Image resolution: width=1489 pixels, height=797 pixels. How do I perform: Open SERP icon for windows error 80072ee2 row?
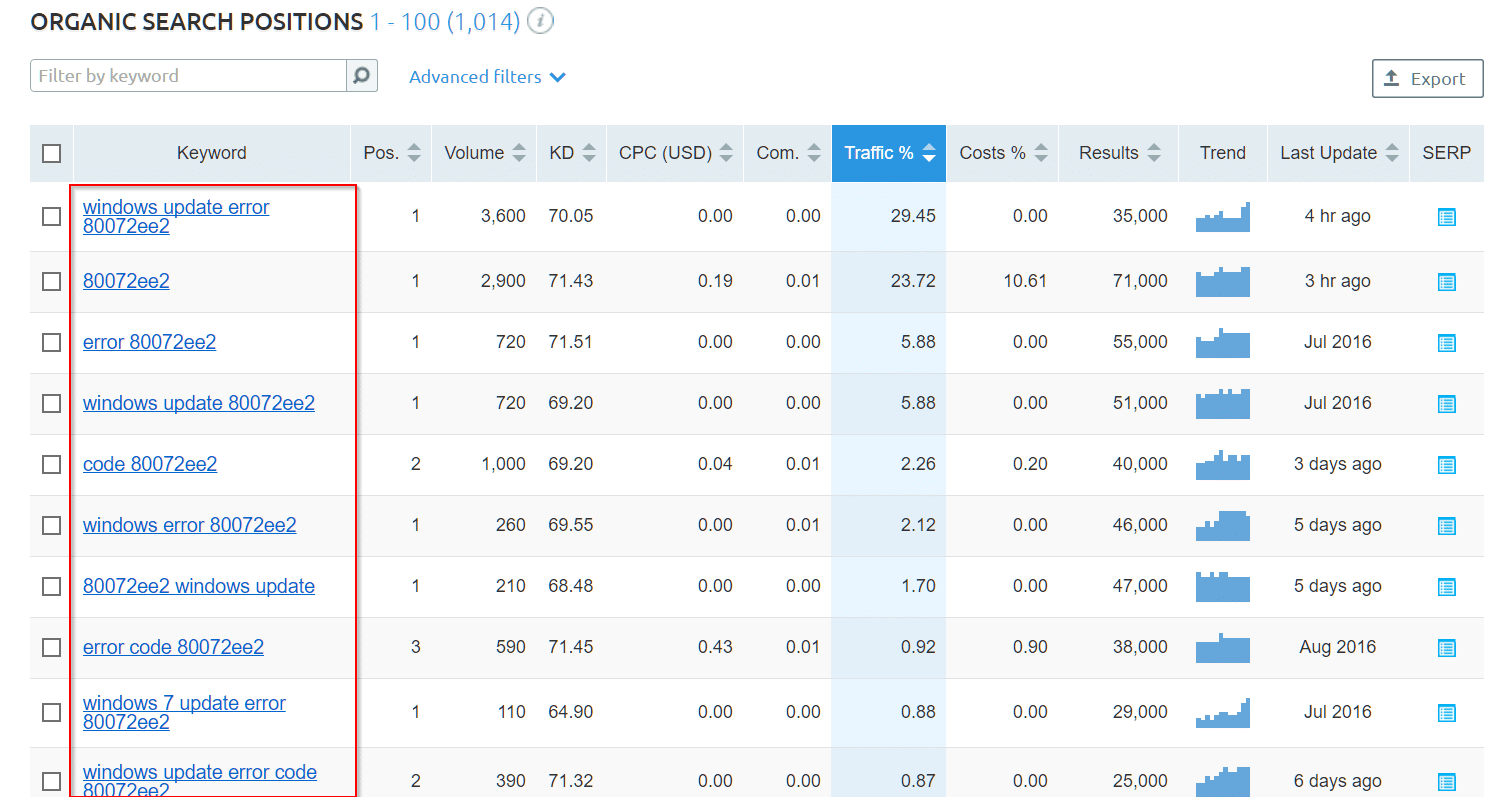(x=1446, y=526)
